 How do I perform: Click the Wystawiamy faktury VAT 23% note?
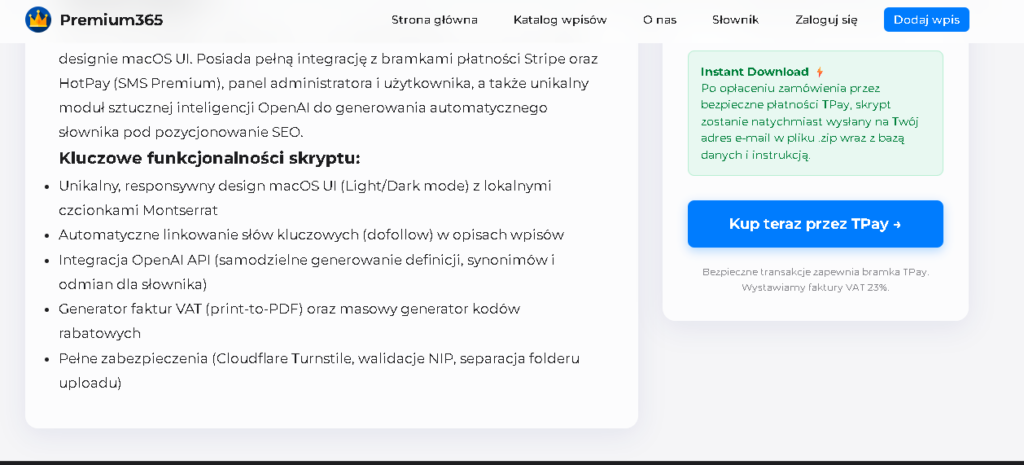coord(815,287)
